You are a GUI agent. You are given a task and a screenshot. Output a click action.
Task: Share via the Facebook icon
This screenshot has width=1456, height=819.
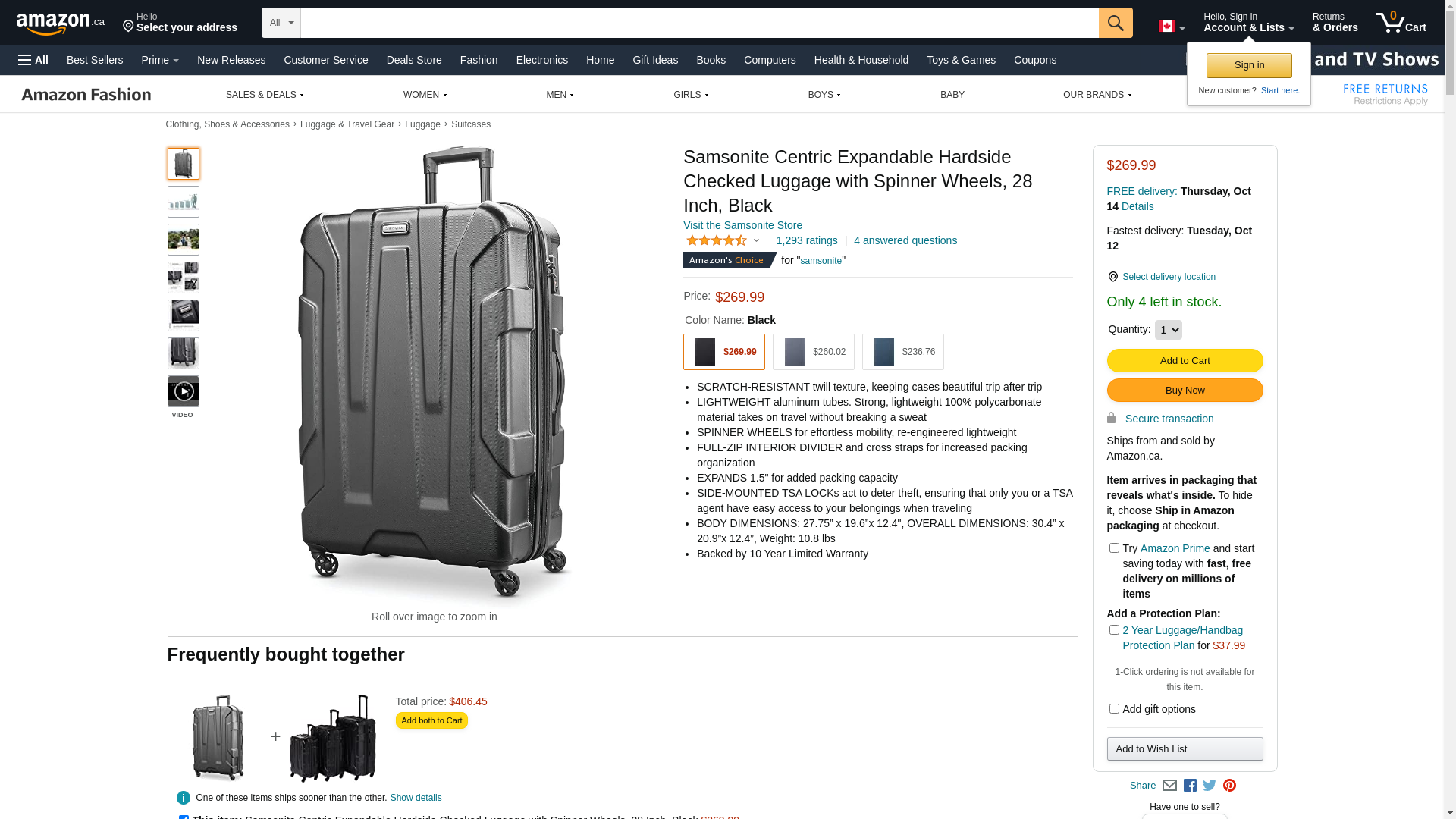[x=1190, y=786]
